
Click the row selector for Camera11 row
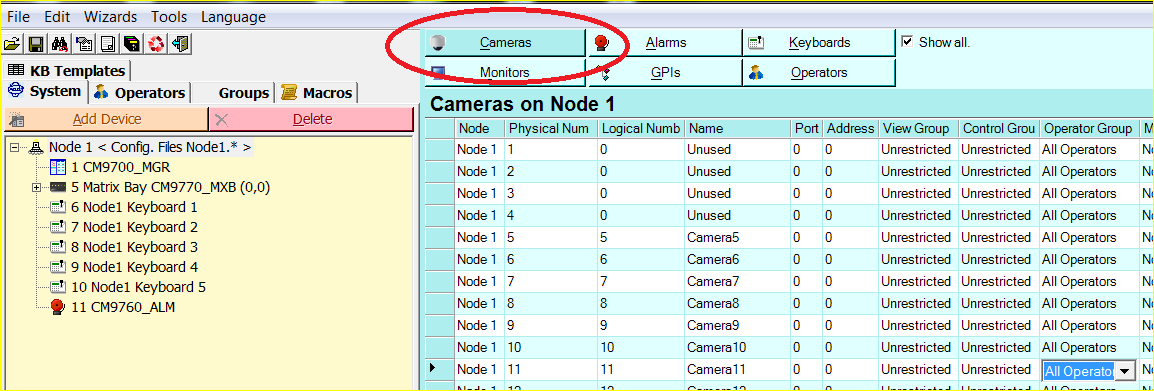440,370
